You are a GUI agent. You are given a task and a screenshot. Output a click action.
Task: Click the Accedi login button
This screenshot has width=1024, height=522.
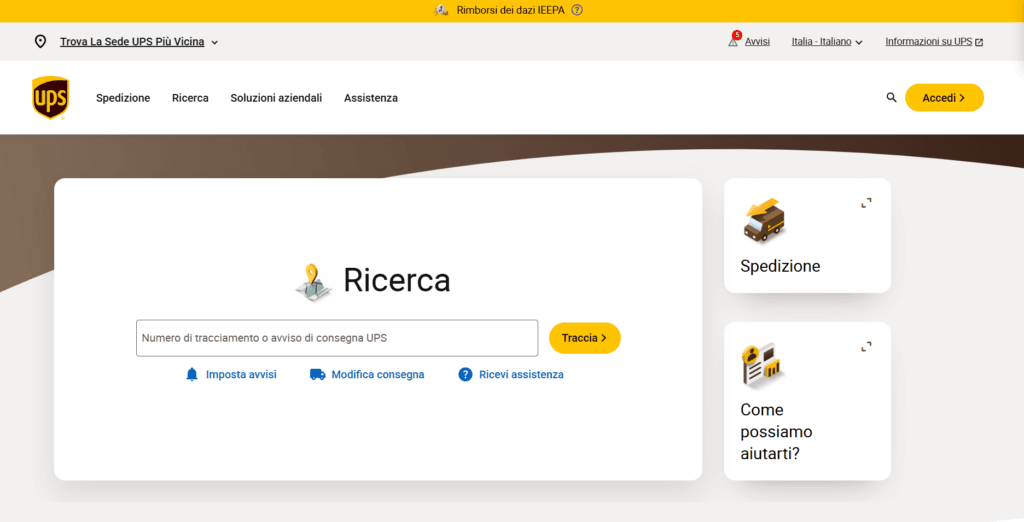944,97
